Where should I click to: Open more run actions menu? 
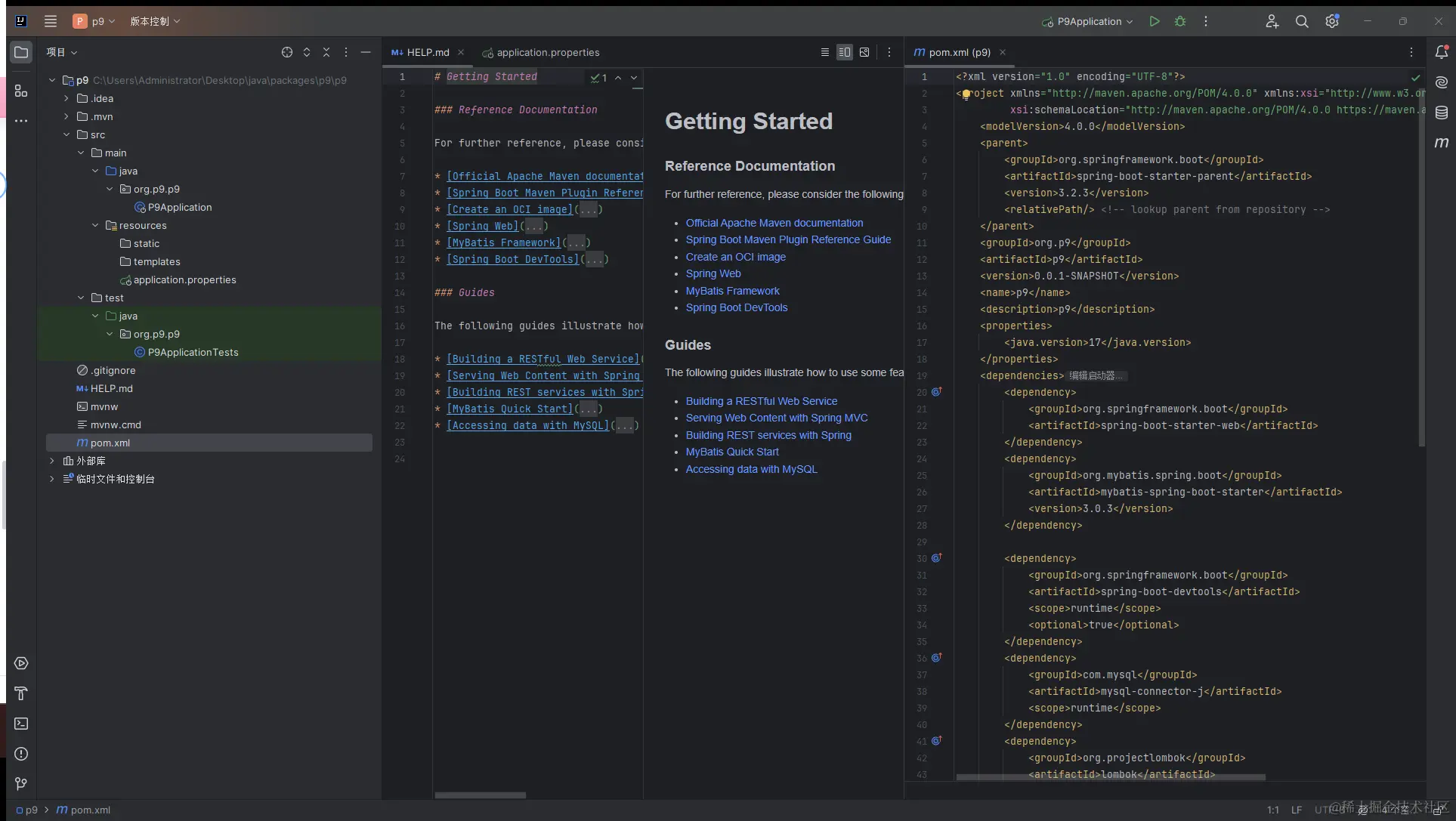pos(1206,21)
